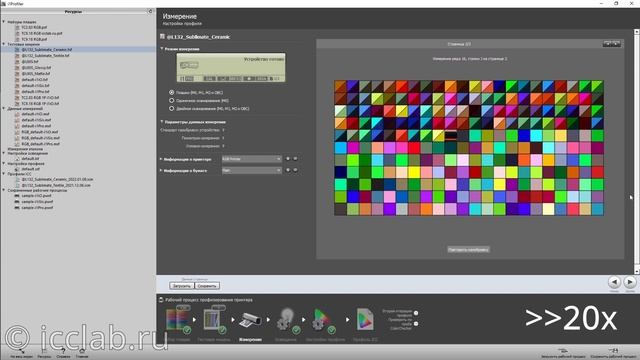
Task: Select the Измерение printer workflow step icon
Action: tap(250, 320)
